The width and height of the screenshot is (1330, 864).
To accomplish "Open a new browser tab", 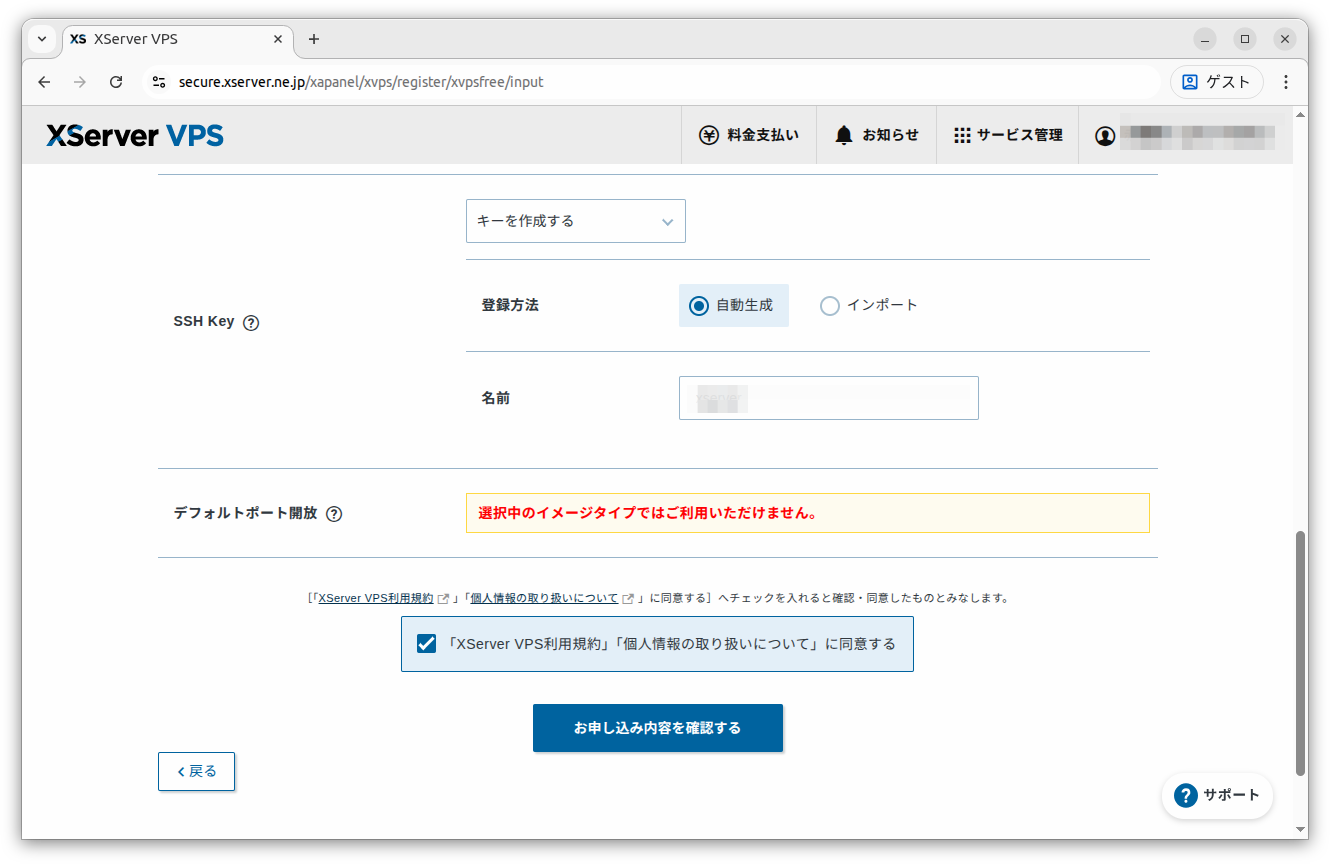I will pyautogui.click(x=313, y=39).
